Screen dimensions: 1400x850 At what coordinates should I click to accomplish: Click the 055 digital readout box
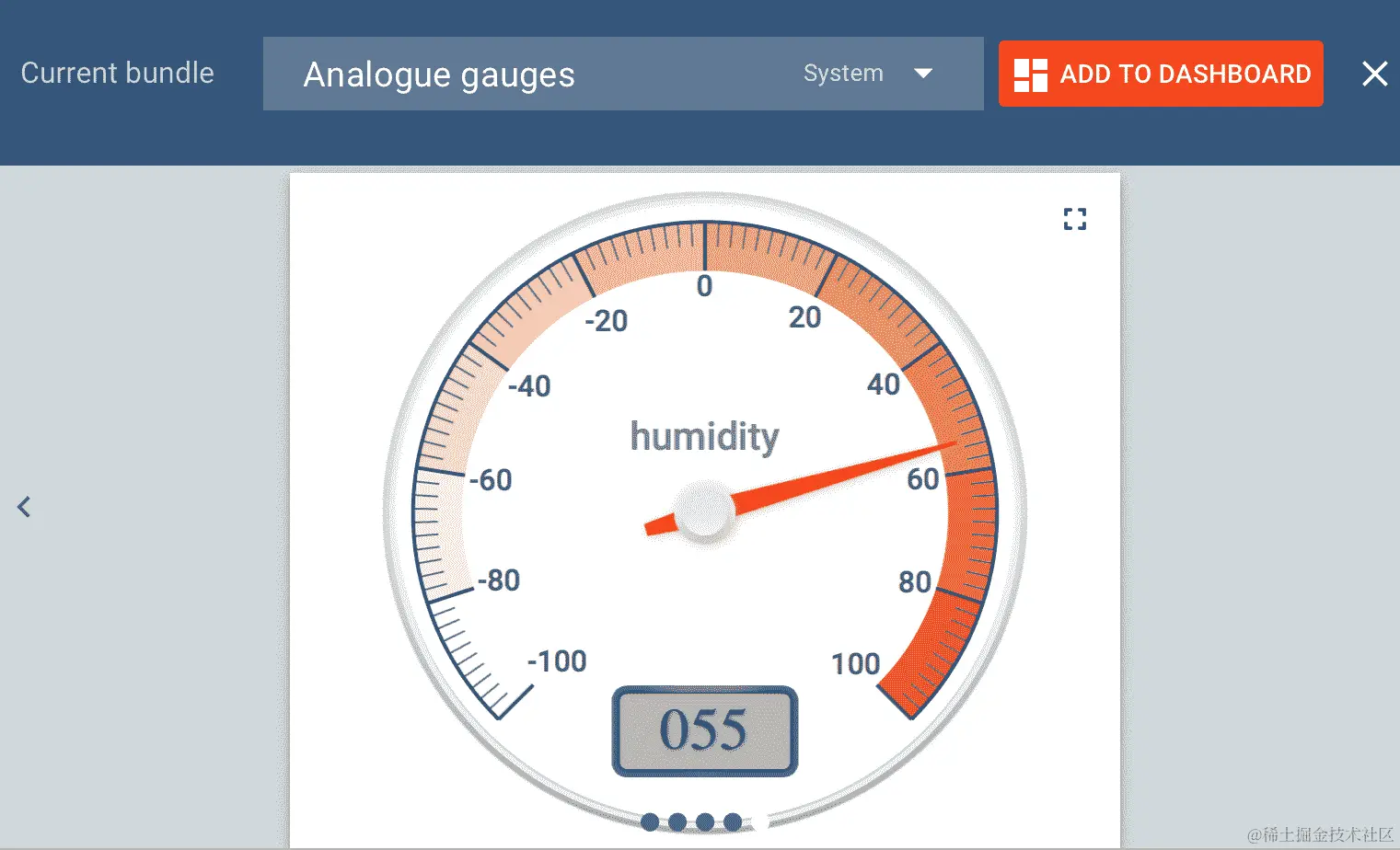pos(704,731)
